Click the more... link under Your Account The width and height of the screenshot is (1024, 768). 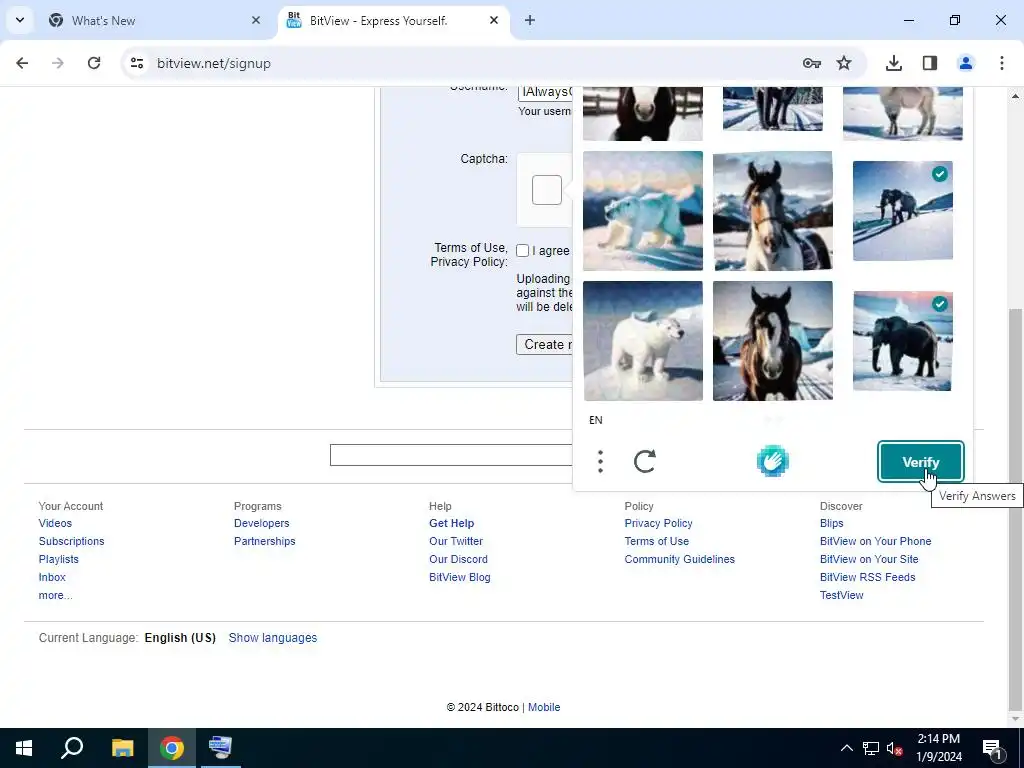pos(56,596)
